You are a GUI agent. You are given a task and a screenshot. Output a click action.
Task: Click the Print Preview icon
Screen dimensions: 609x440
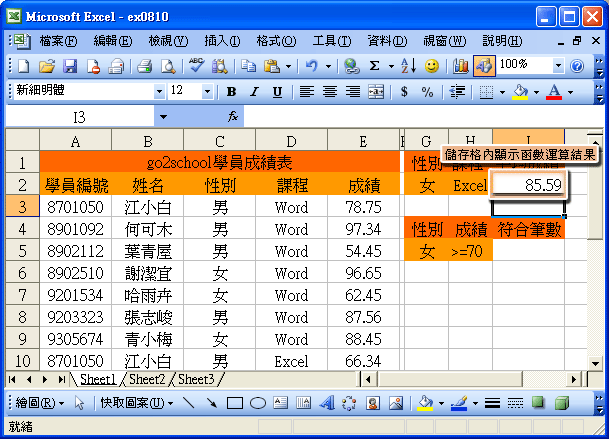[167, 66]
